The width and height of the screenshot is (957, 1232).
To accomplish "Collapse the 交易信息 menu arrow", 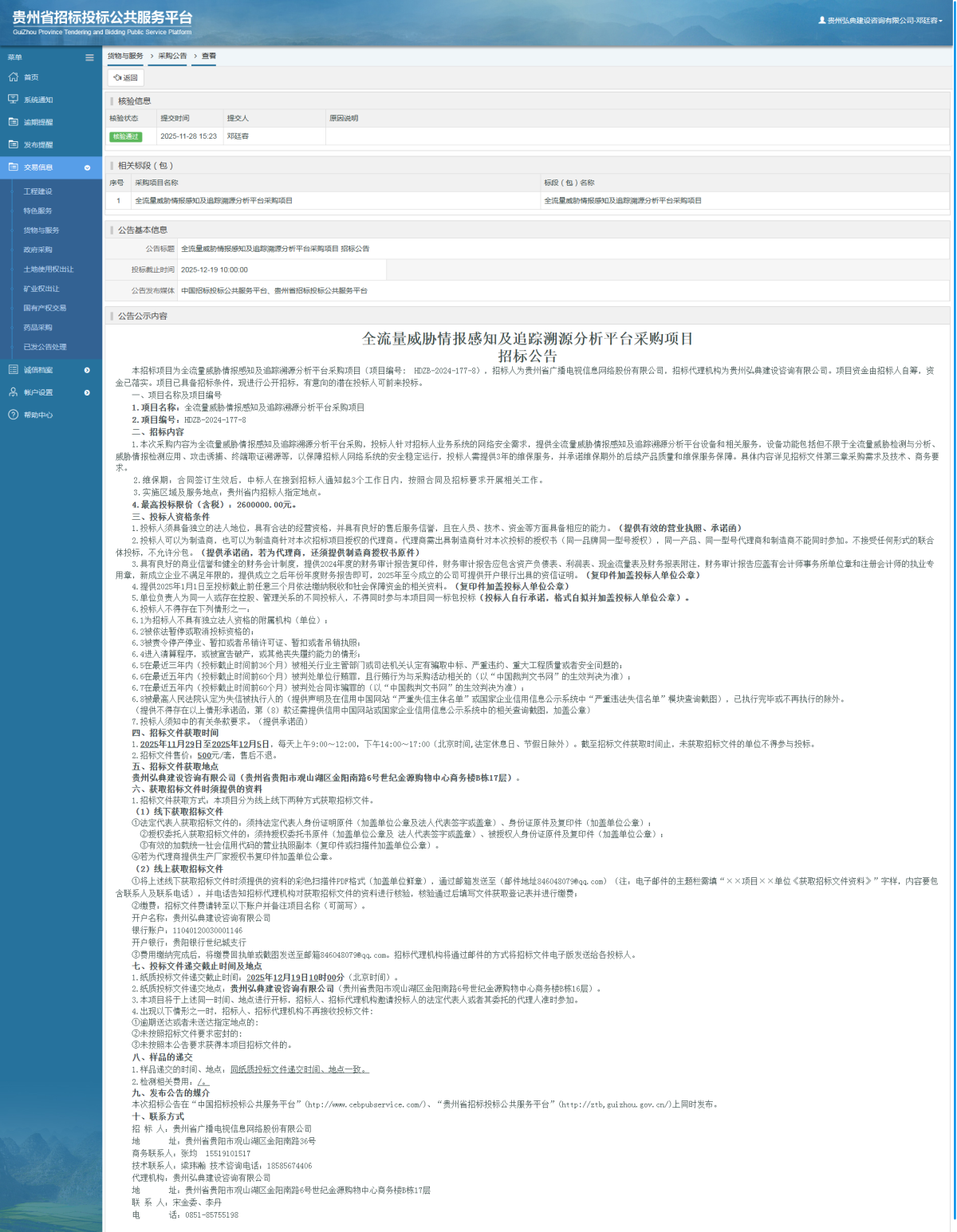I will [x=87, y=167].
